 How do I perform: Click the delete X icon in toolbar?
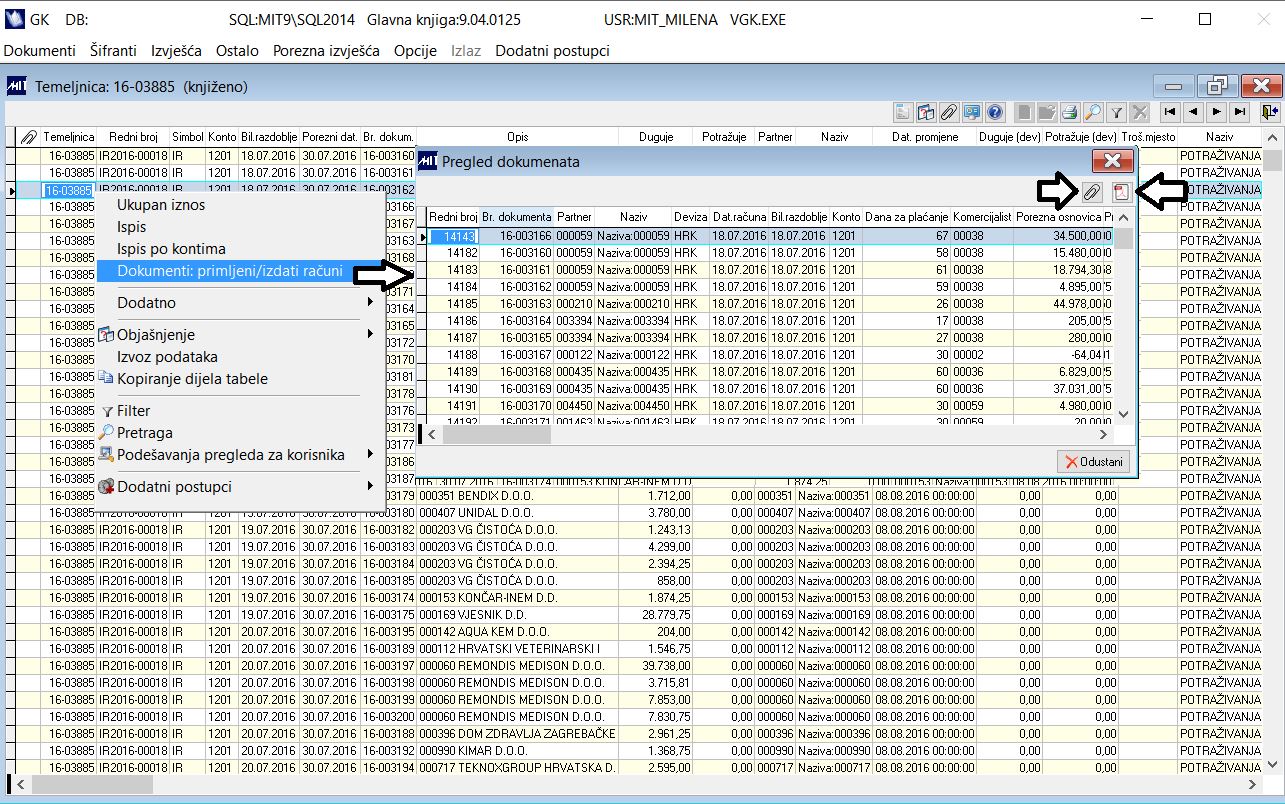1139,112
